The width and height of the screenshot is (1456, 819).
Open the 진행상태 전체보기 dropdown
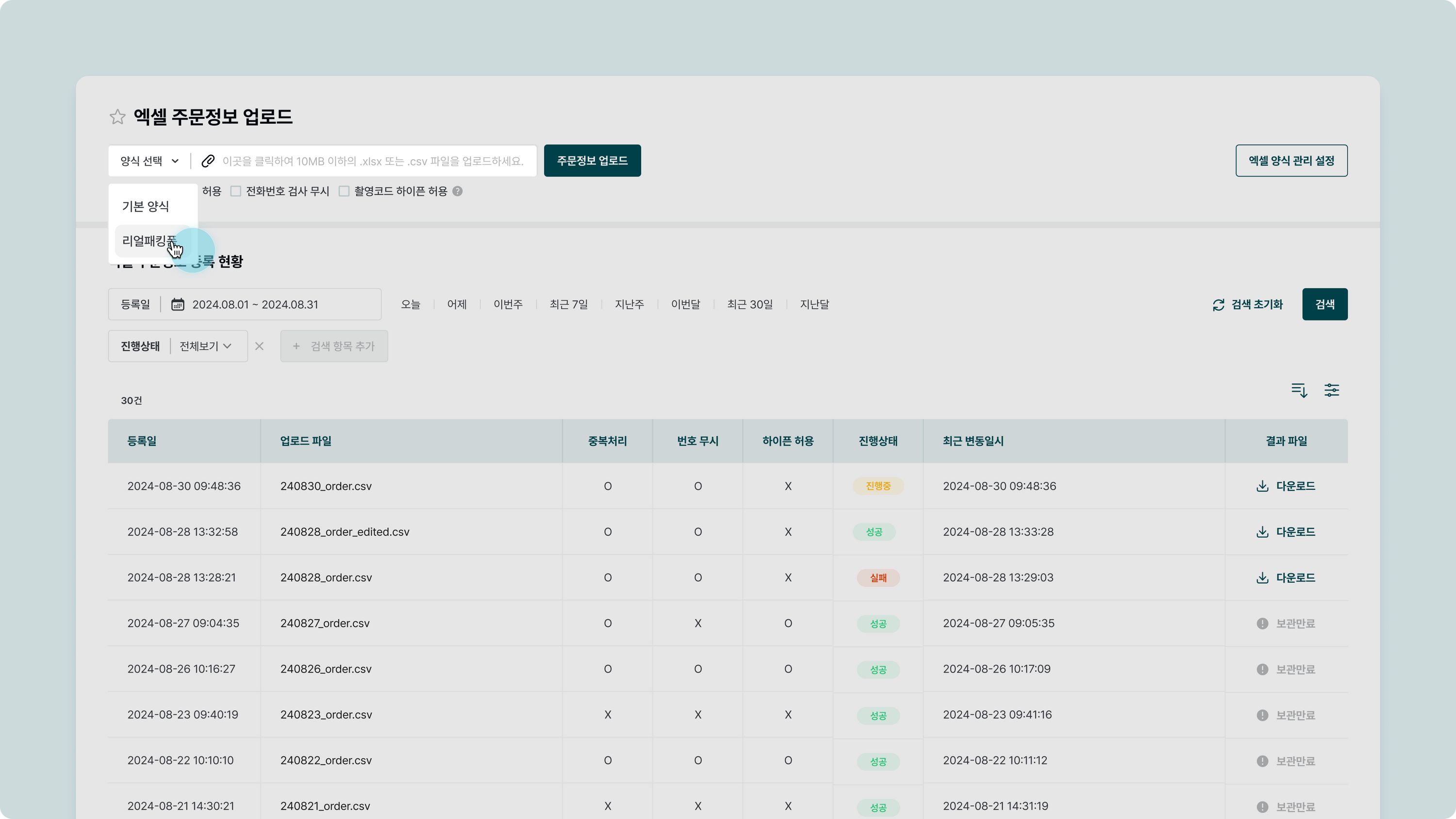coord(206,346)
